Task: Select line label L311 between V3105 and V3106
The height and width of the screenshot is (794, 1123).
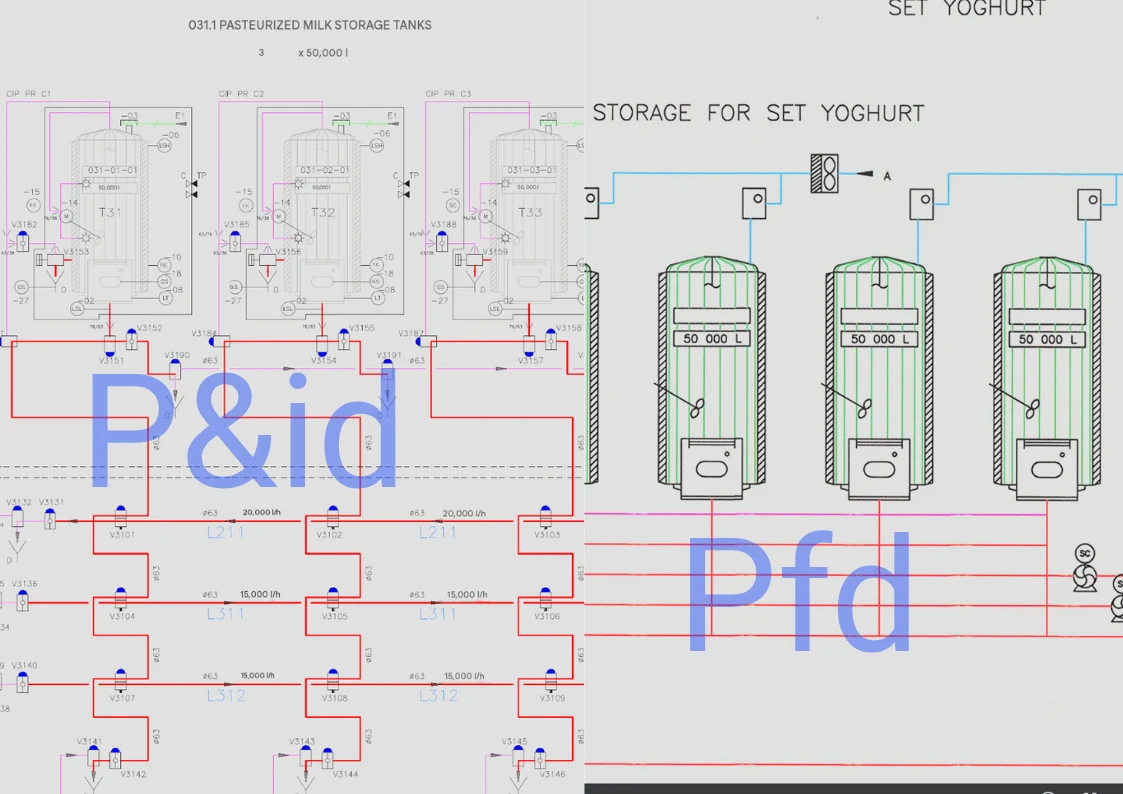Action: 438,614
